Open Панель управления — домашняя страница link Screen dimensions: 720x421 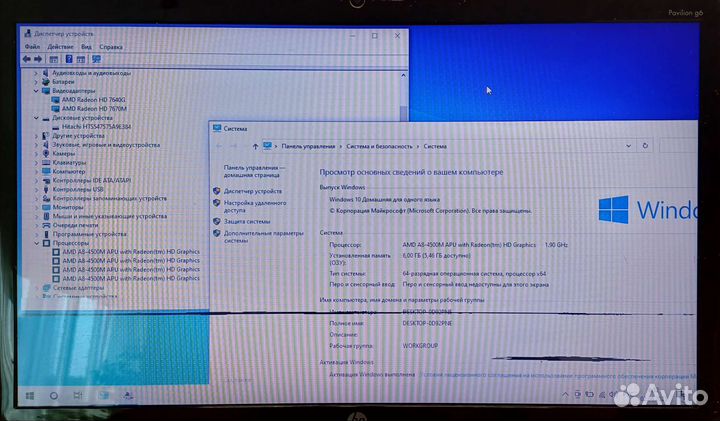pos(254,171)
